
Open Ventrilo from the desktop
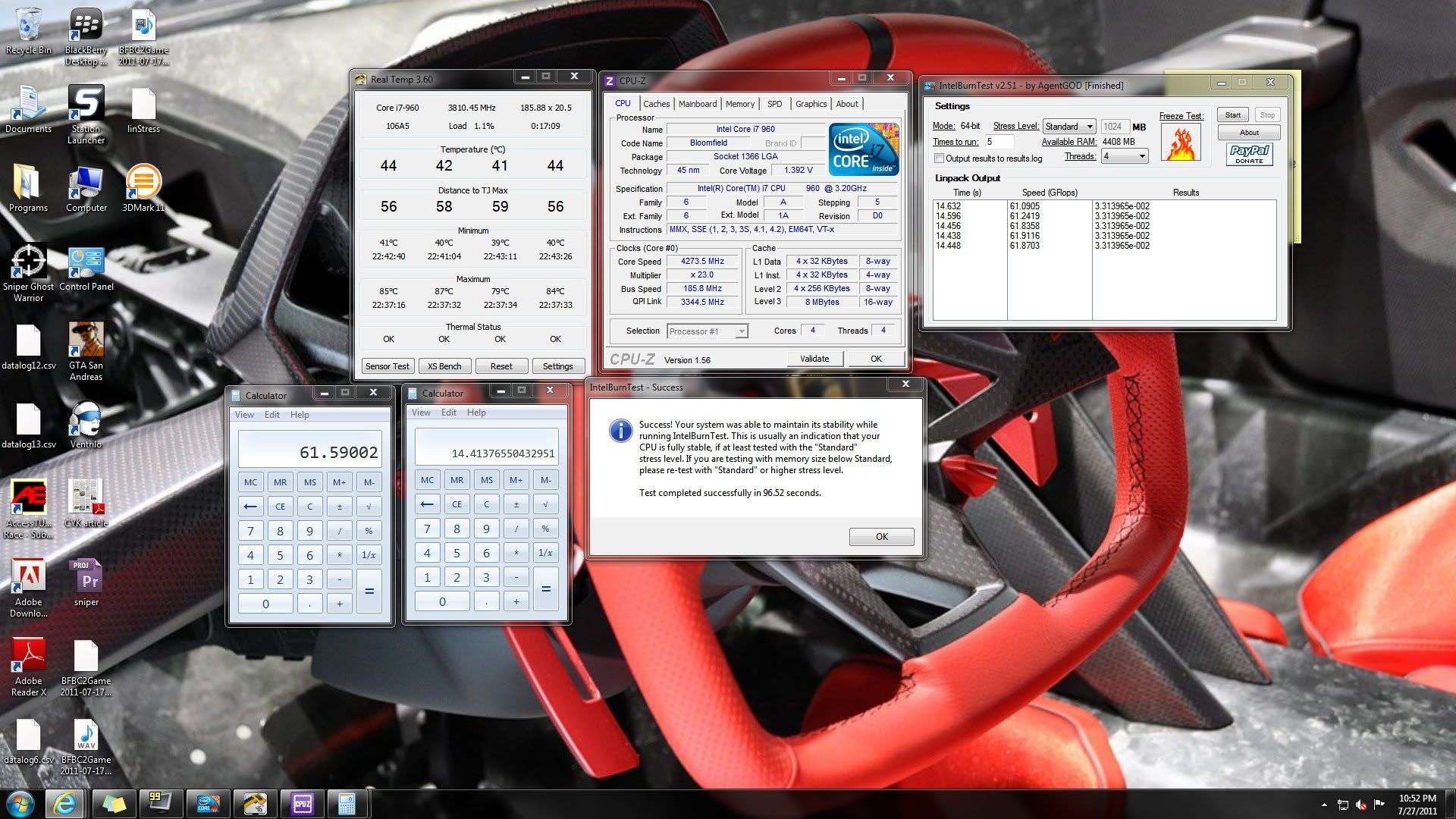(x=87, y=417)
